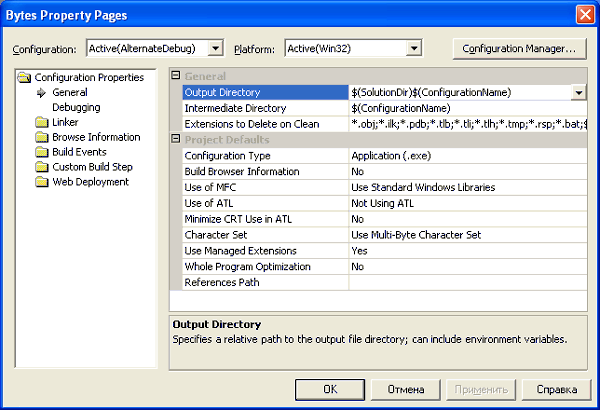Open Configuration Manager
Image resolution: width=600 pixels, height=410 pixels.
coord(518,48)
